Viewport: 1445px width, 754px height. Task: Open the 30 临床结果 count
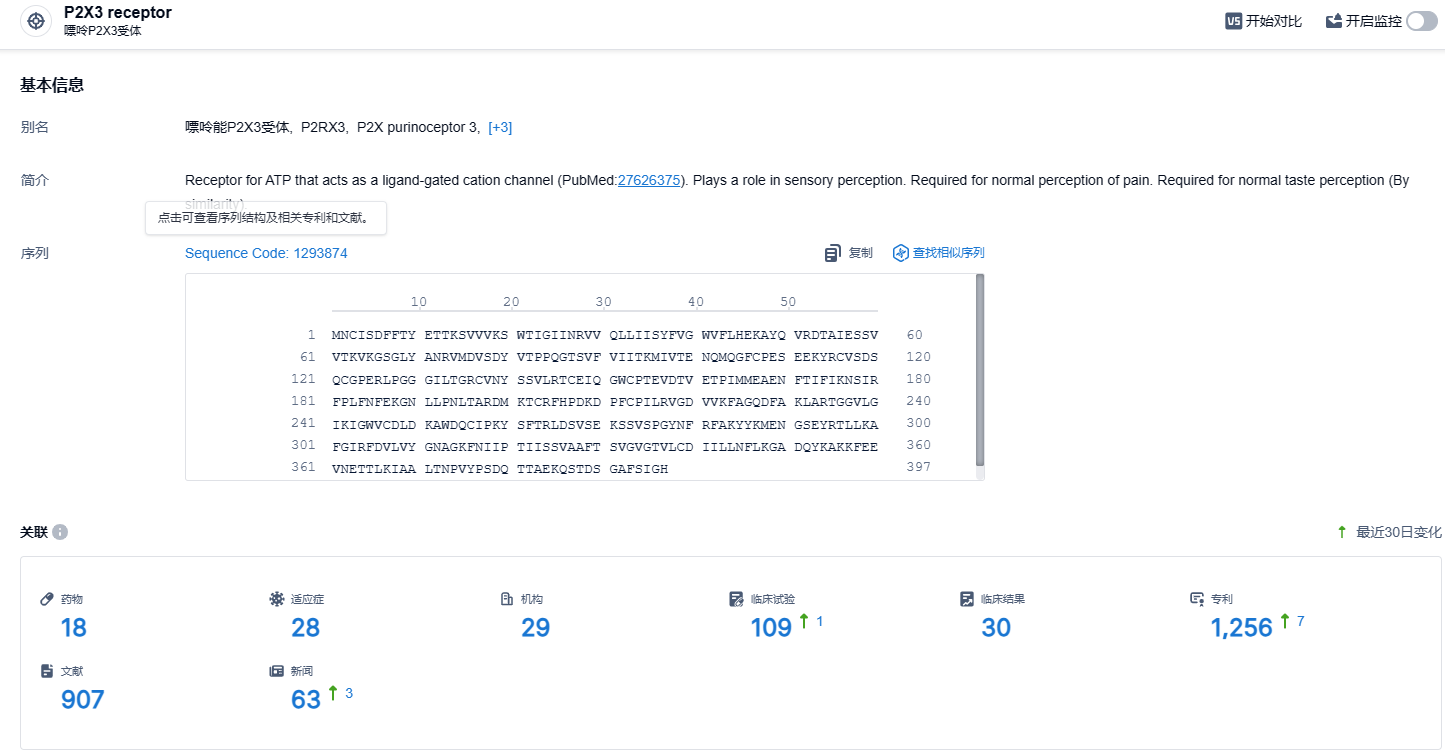click(x=996, y=627)
